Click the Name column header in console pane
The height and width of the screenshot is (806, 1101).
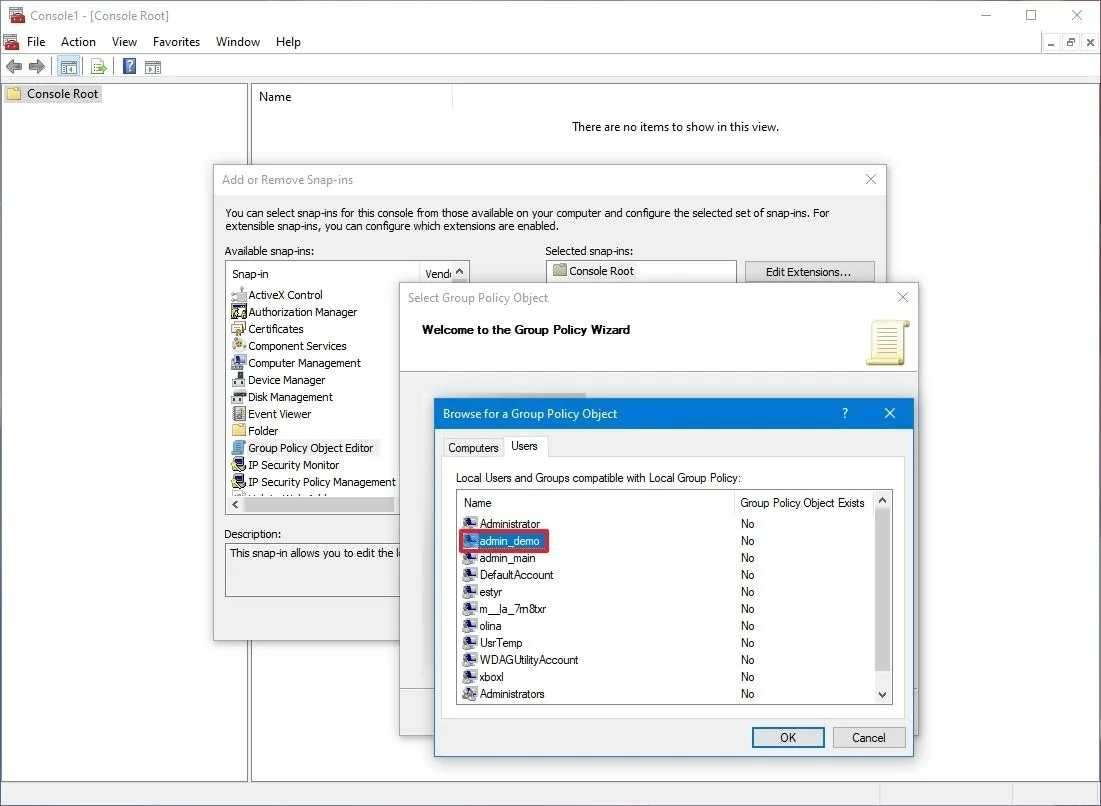pyautogui.click(x=354, y=97)
